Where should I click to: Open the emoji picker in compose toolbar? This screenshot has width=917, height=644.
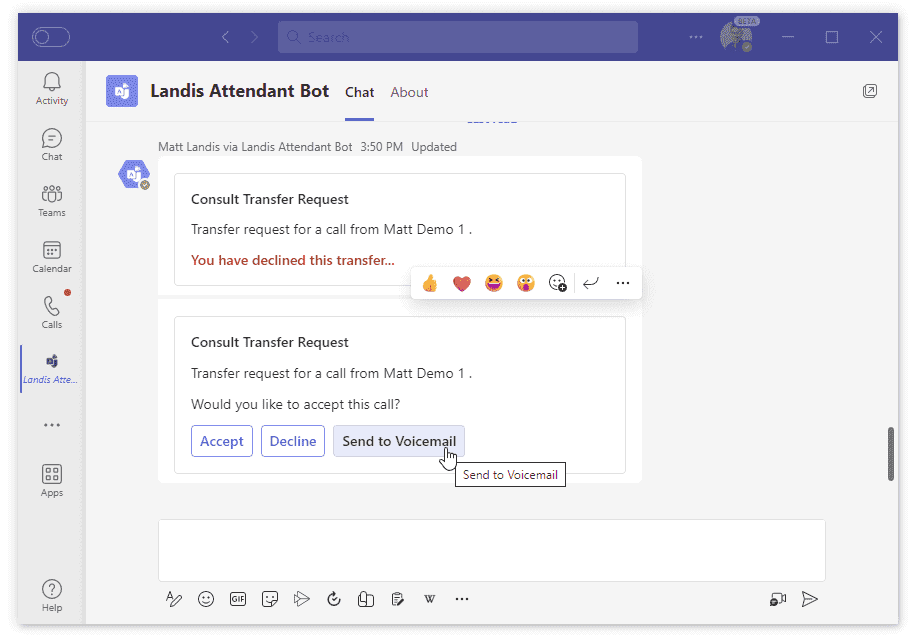[x=206, y=599]
